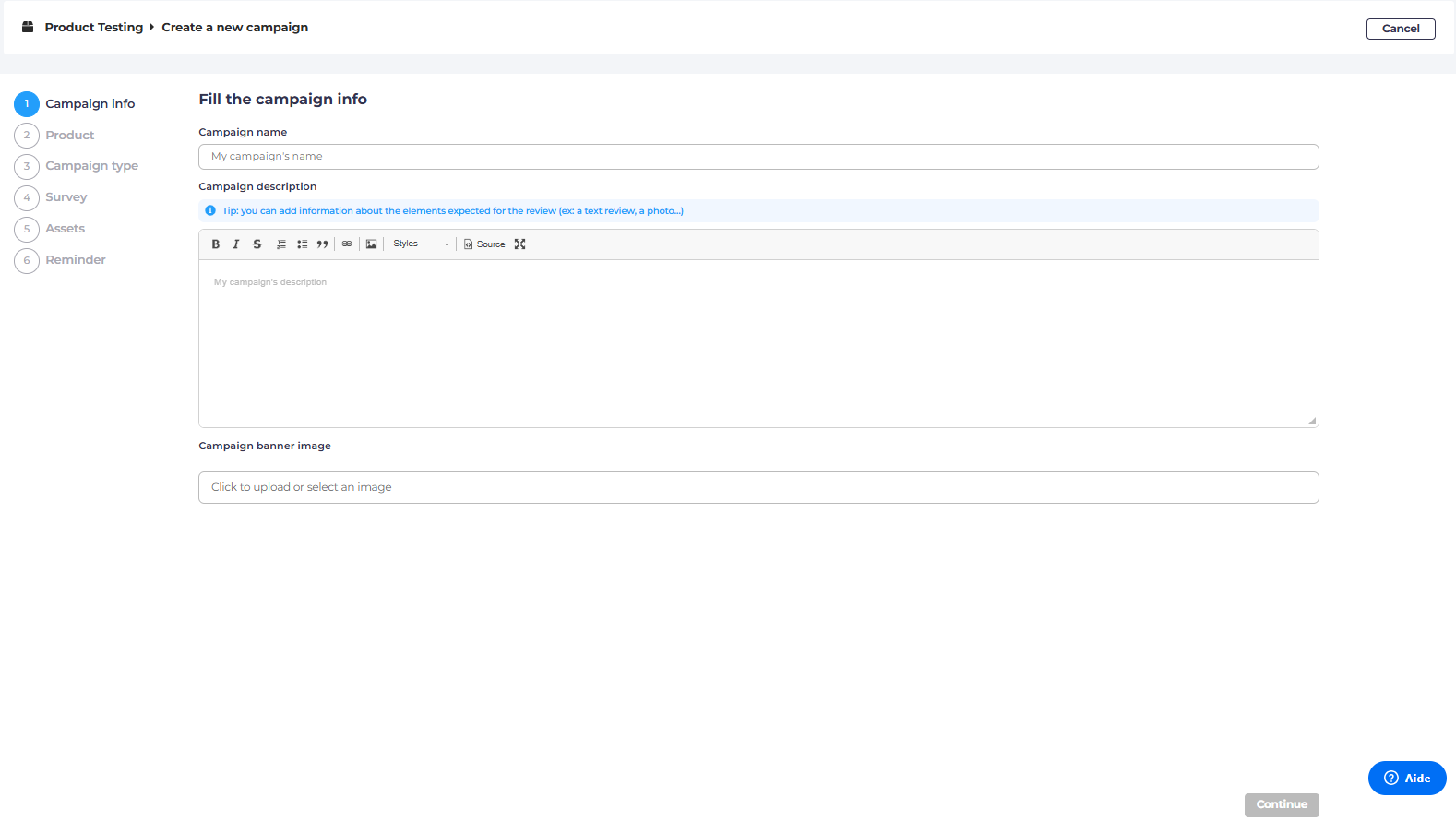The width and height of the screenshot is (1456, 833).
Task: Click the Product Testing box icon
Action: pos(28,27)
